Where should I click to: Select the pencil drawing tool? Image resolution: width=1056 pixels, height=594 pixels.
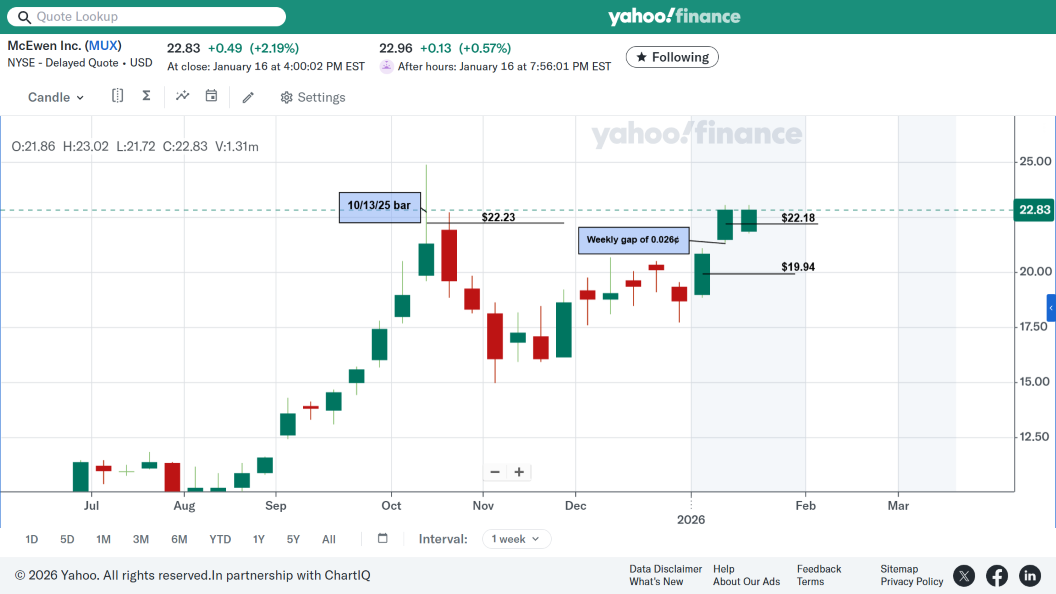pyautogui.click(x=248, y=97)
